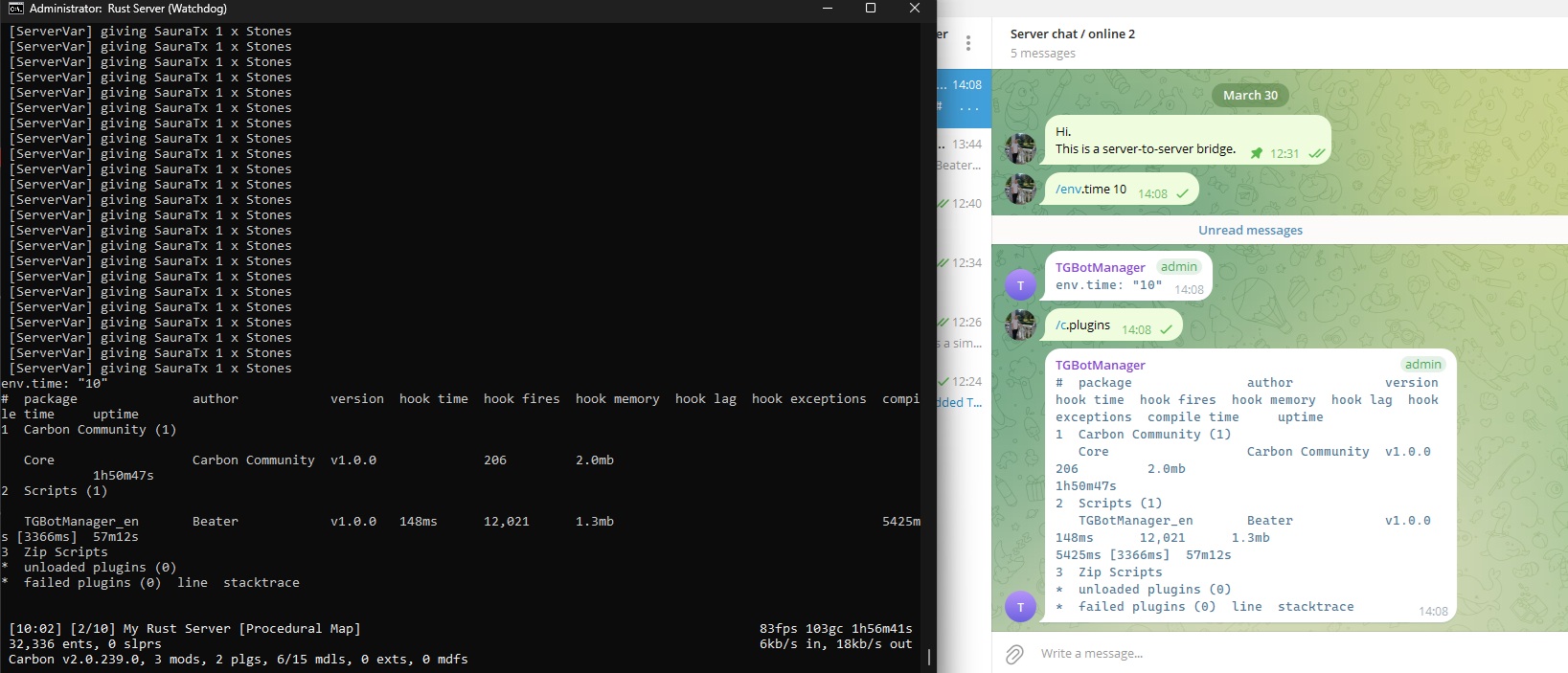Click the user photo avatar beside the Hi message
Viewport: 1568px width, 673px height.
pos(1020,149)
